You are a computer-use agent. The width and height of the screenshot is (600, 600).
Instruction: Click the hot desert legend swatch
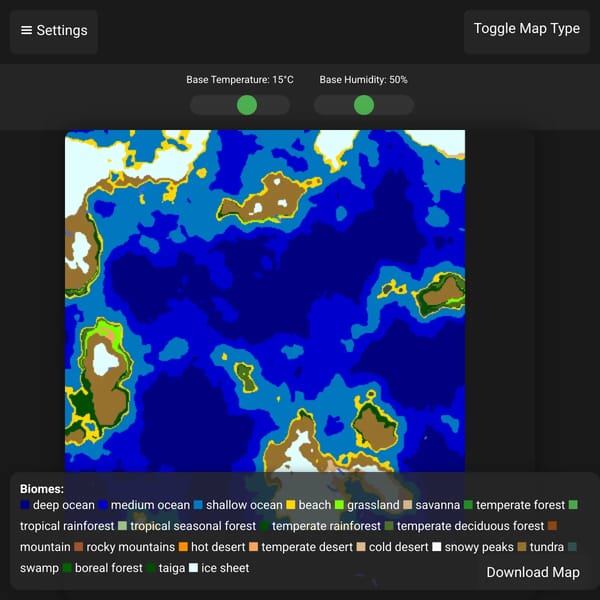[183, 547]
